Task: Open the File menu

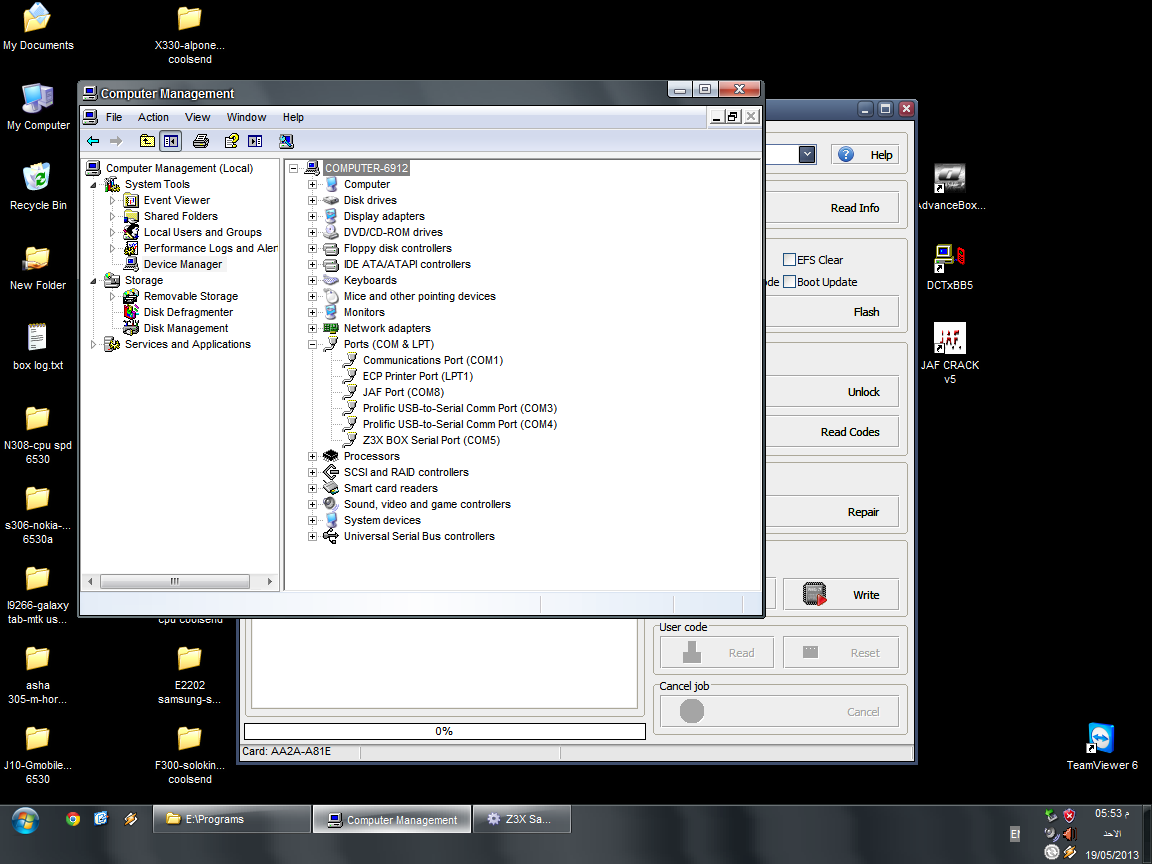Action: pyautogui.click(x=114, y=117)
